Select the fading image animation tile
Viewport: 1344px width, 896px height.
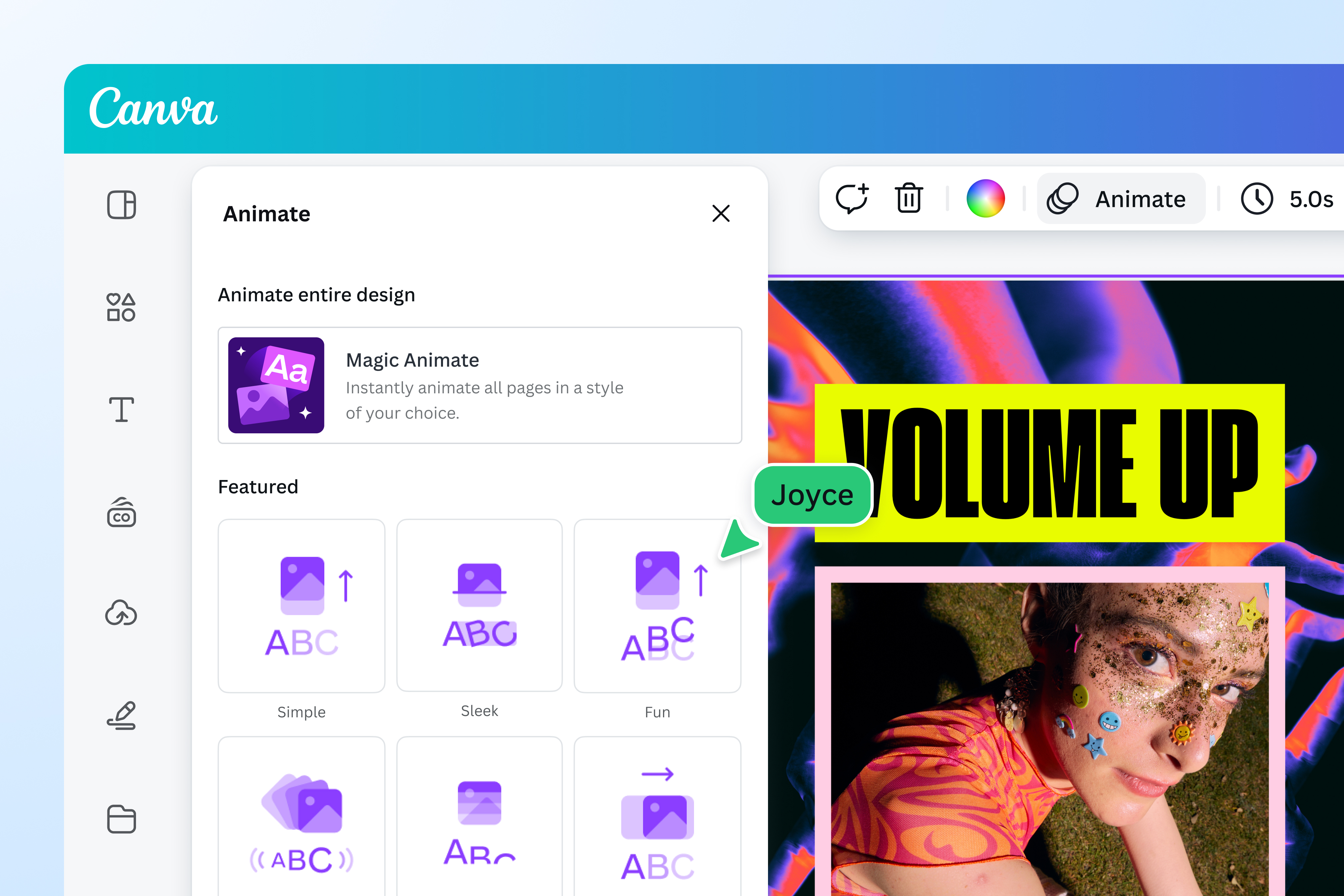click(x=479, y=816)
